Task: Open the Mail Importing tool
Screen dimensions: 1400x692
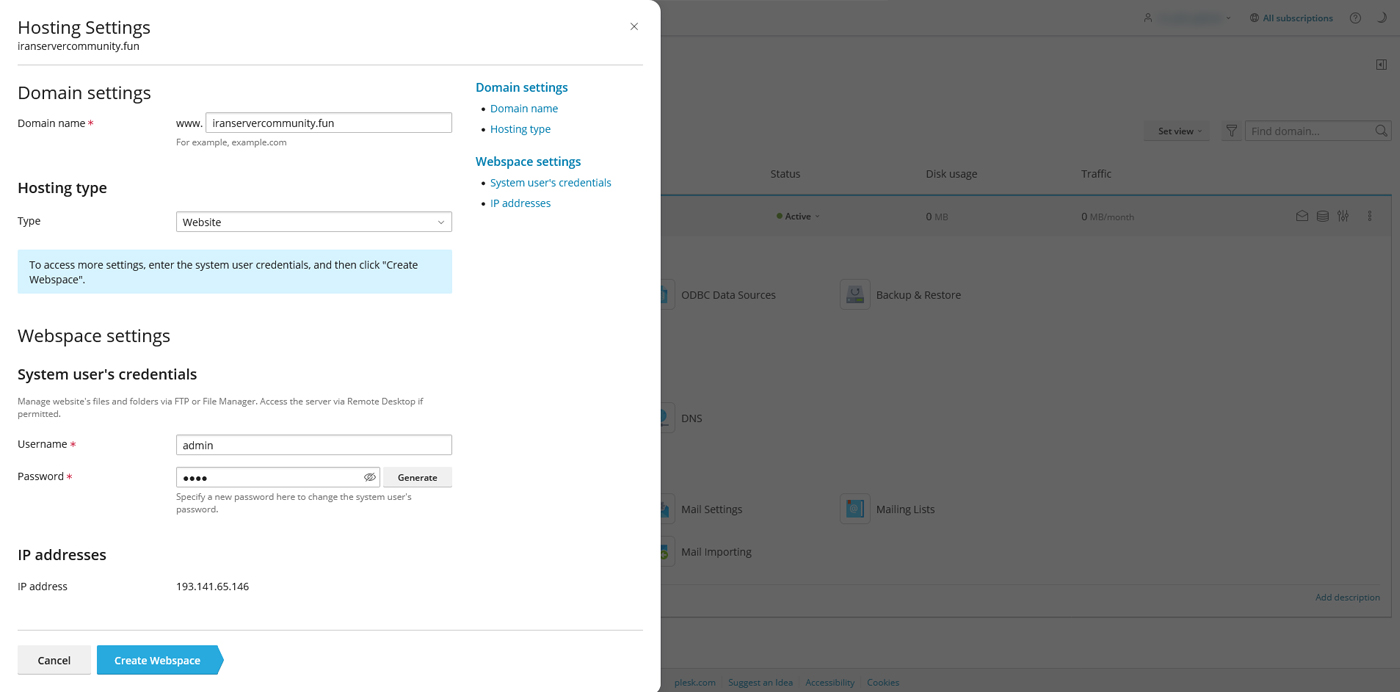Action: point(715,551)
